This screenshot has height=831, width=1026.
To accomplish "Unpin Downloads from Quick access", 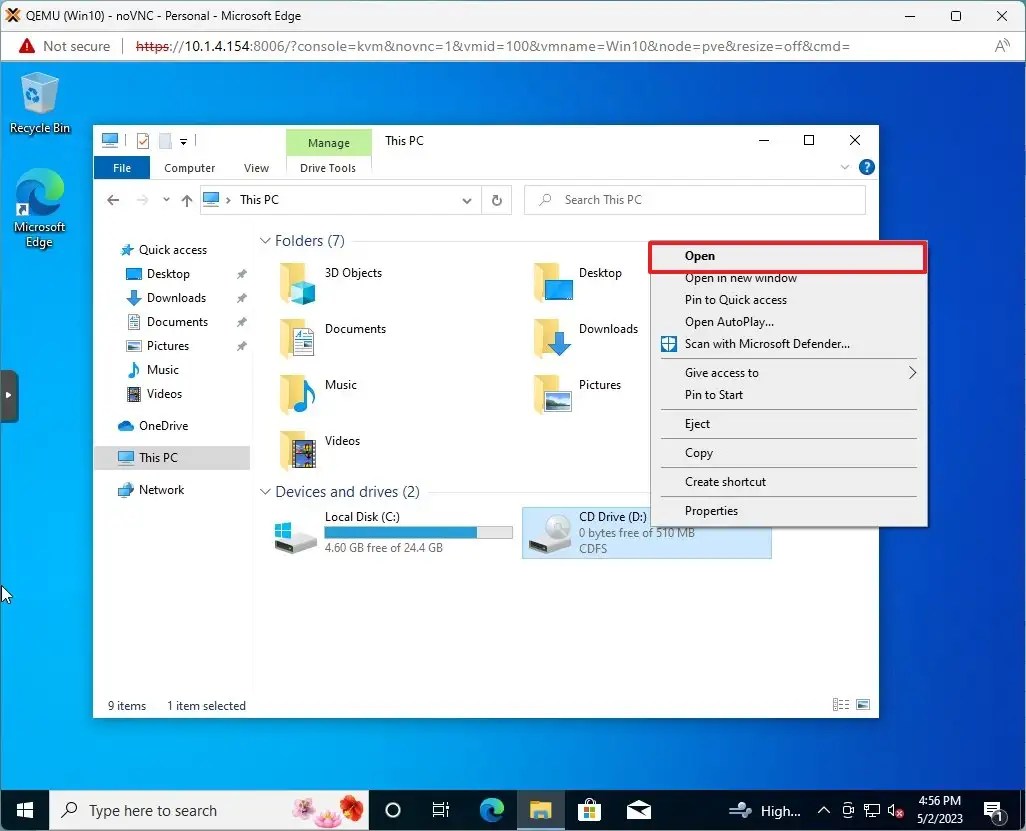I will [241, 297].
